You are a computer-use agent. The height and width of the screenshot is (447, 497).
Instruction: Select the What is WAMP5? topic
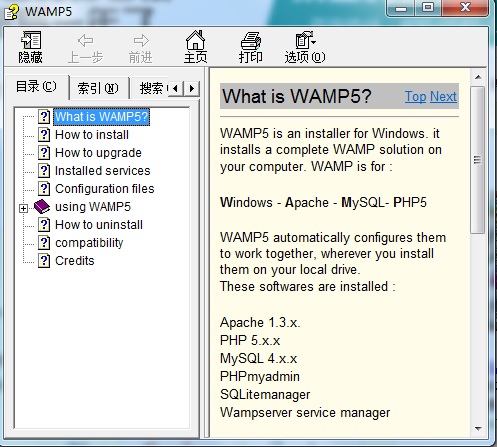tap(101, 117)
